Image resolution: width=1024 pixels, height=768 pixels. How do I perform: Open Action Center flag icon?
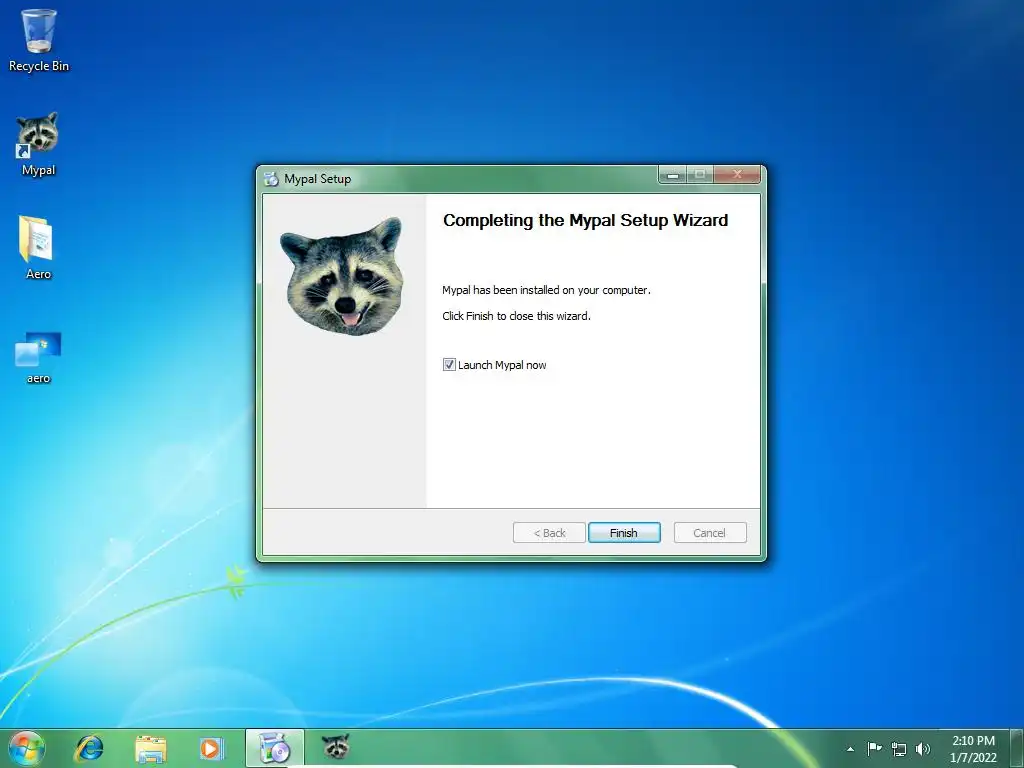874,748
